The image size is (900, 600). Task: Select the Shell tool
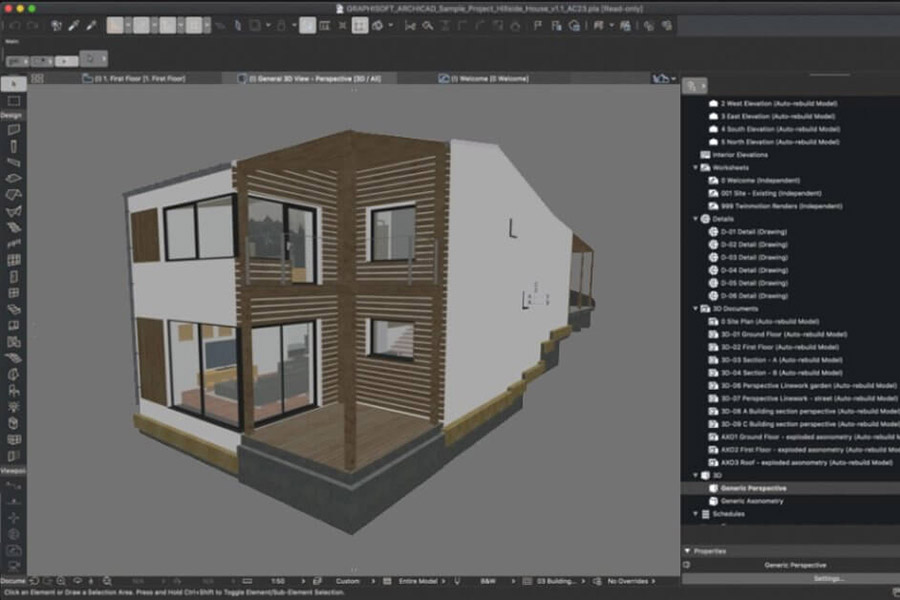click(14, 211)
